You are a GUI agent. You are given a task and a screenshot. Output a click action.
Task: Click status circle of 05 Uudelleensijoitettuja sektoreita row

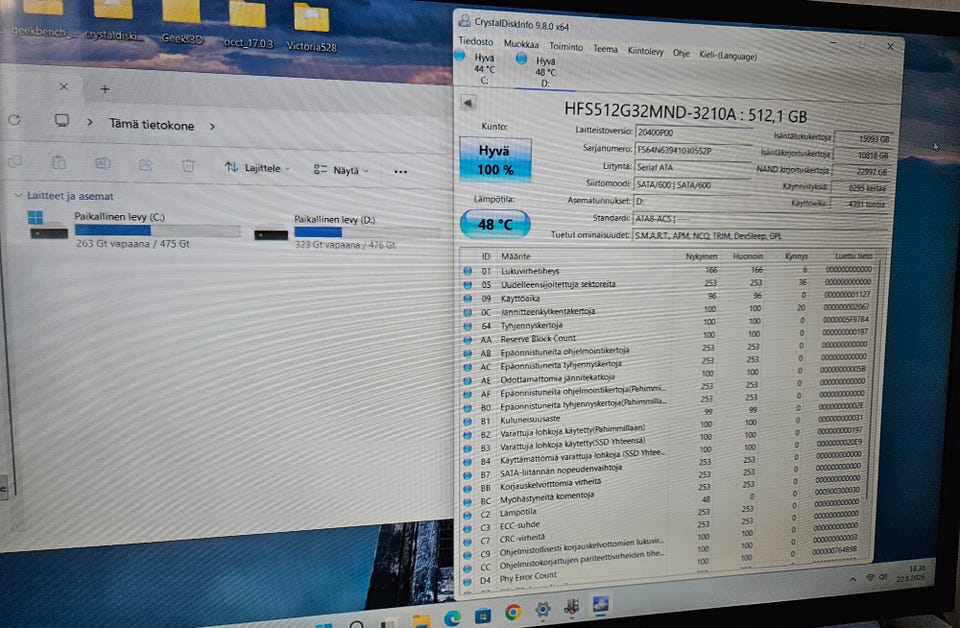click(x=468, y=285)
